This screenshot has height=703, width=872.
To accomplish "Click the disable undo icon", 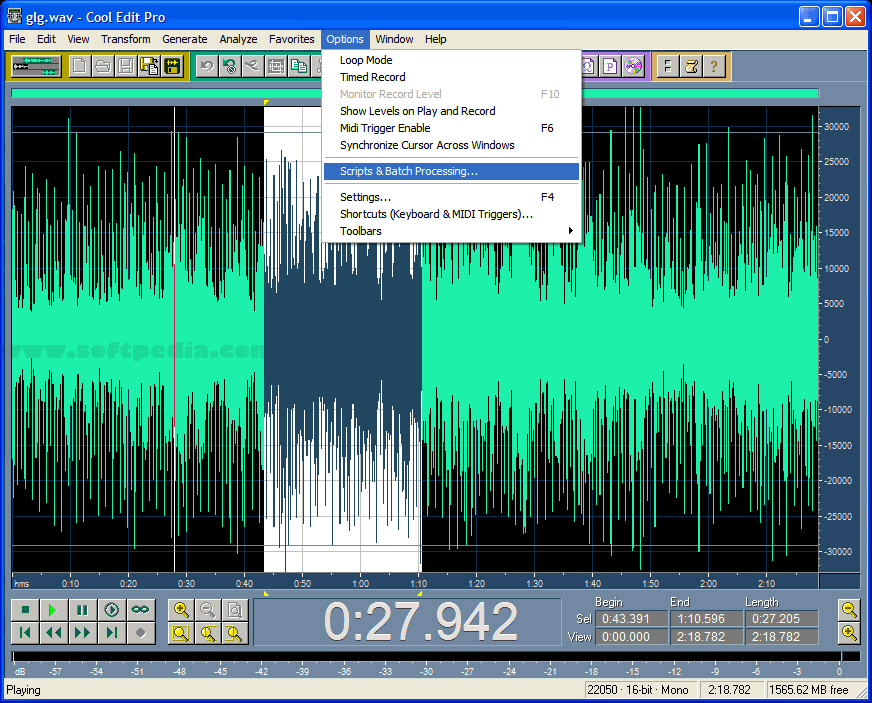I will (x=230, y=66).
